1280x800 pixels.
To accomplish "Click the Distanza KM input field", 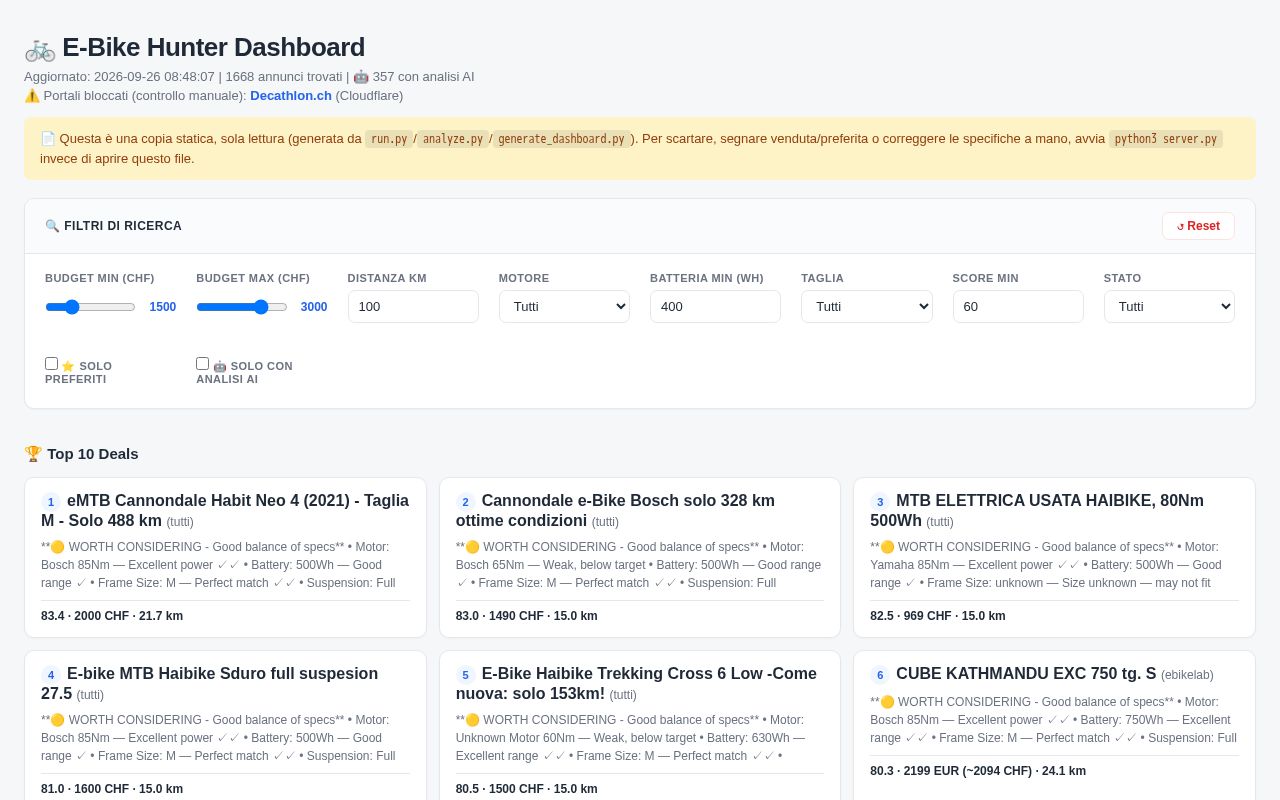I will pos(413,306).
